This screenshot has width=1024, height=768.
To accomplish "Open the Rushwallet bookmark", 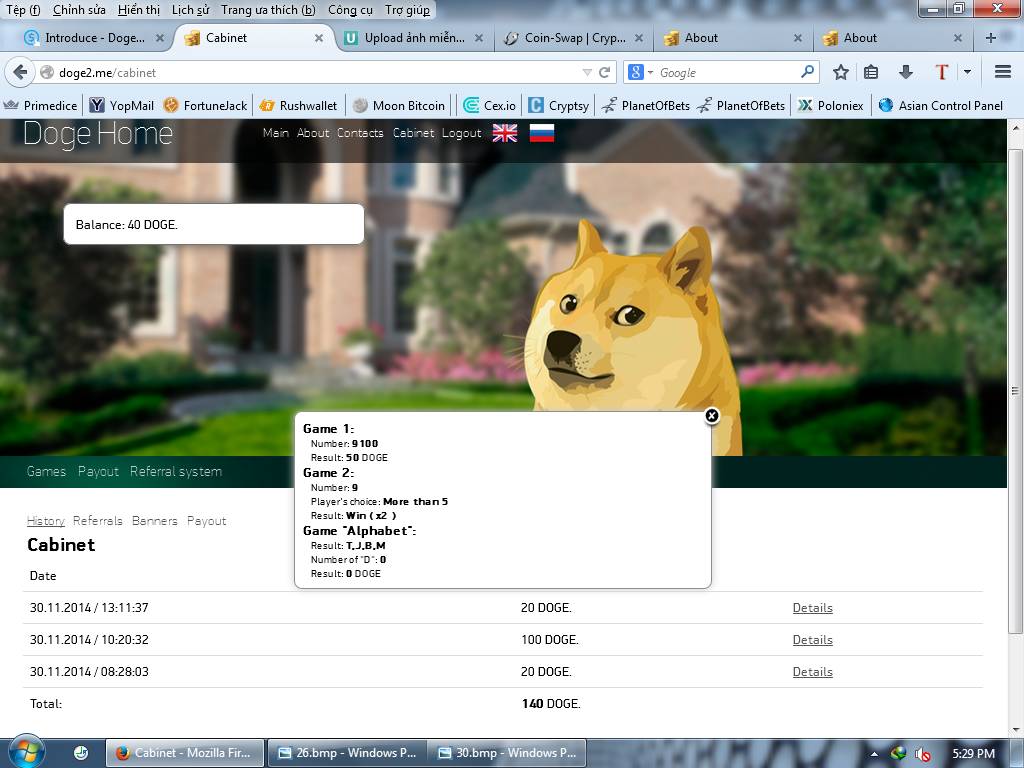I will [x=298, y=105].
